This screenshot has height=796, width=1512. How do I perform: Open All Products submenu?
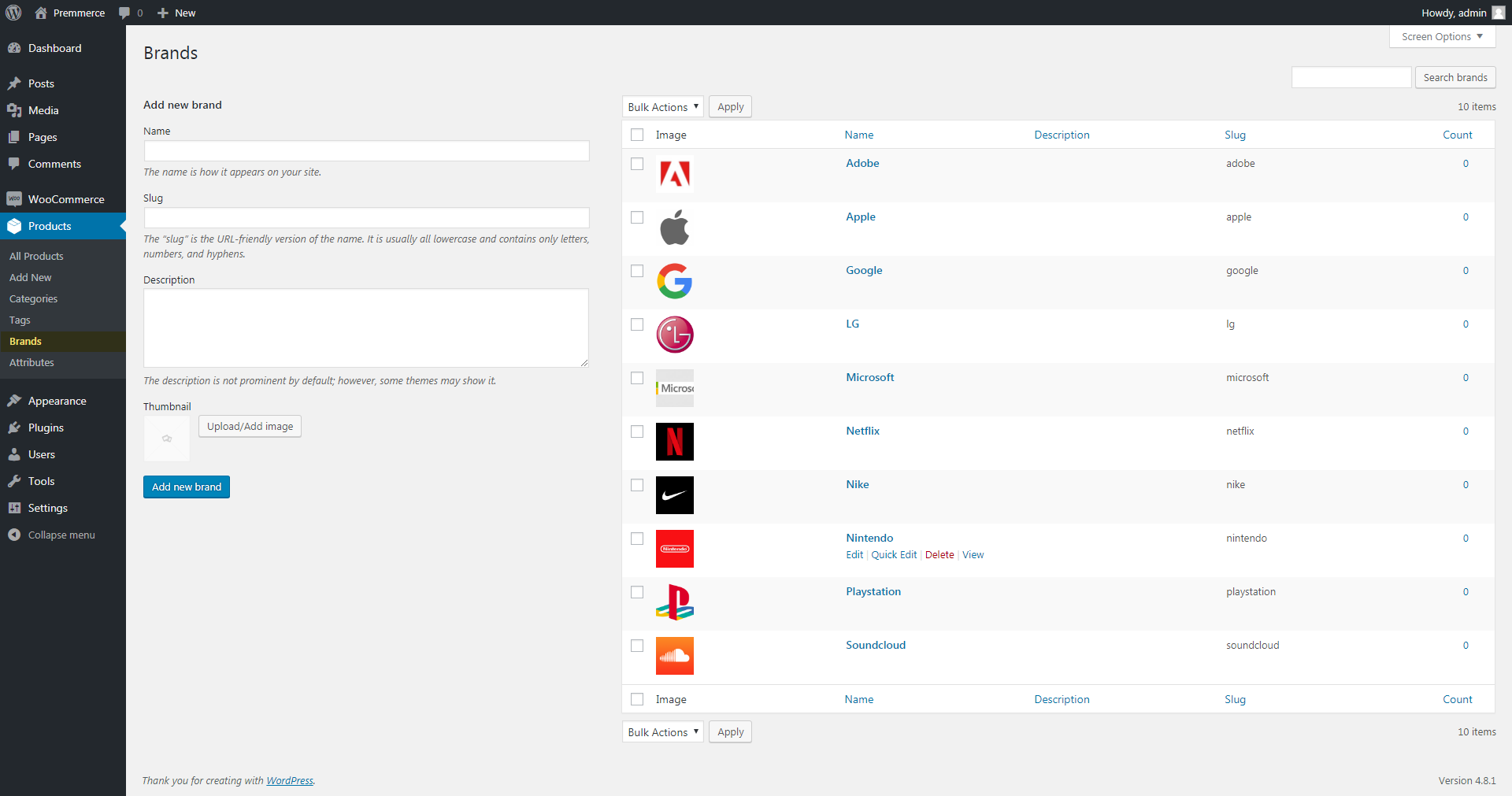pyautogui.click(x=36, y=256)
